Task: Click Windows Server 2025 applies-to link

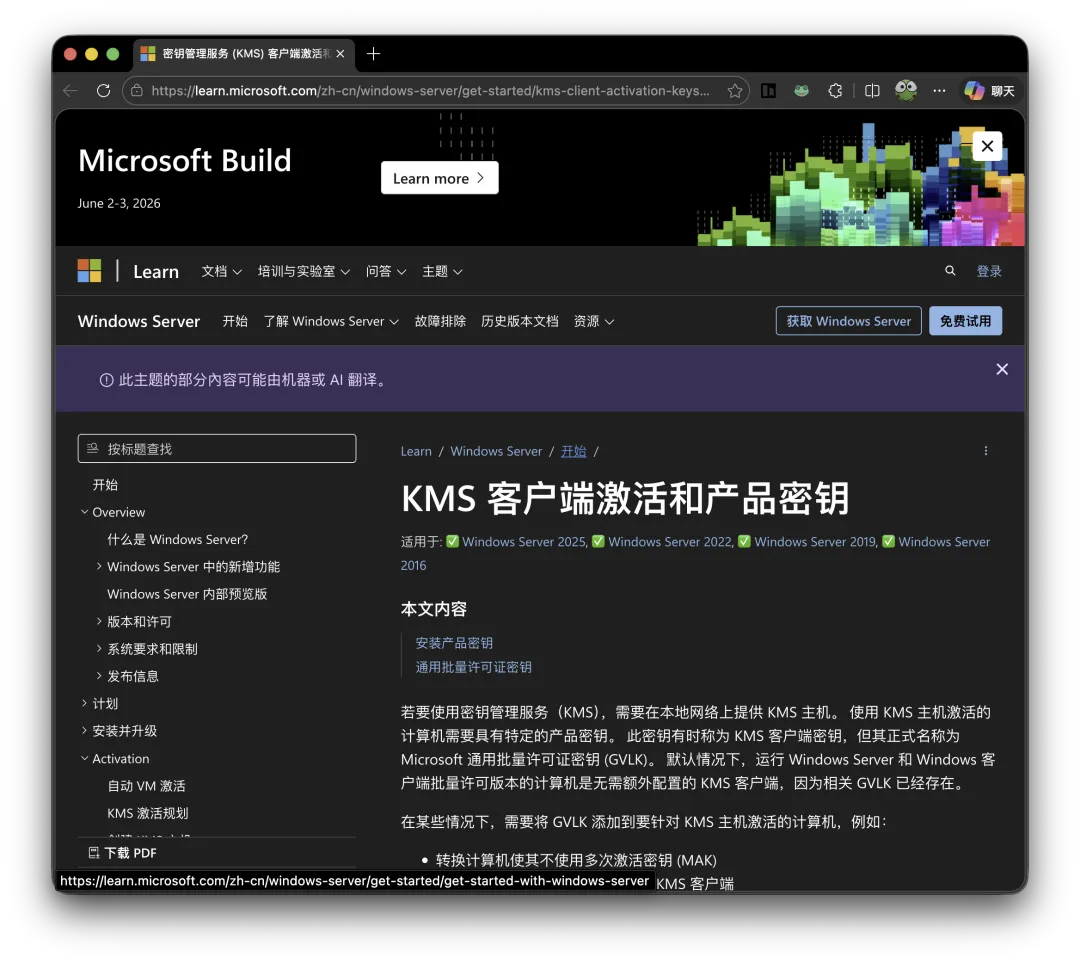Action: (523, 541)
